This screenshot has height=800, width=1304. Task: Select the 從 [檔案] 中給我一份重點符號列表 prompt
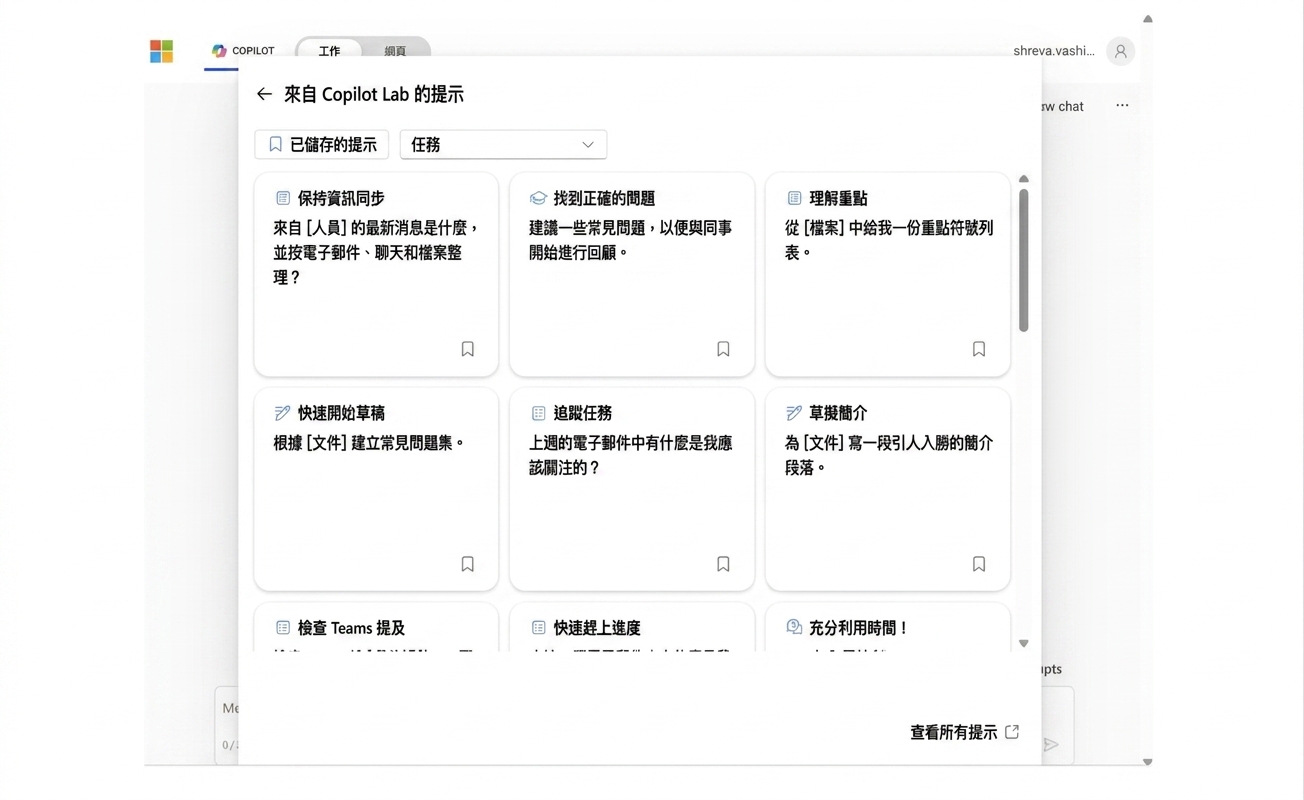(888, 240)
